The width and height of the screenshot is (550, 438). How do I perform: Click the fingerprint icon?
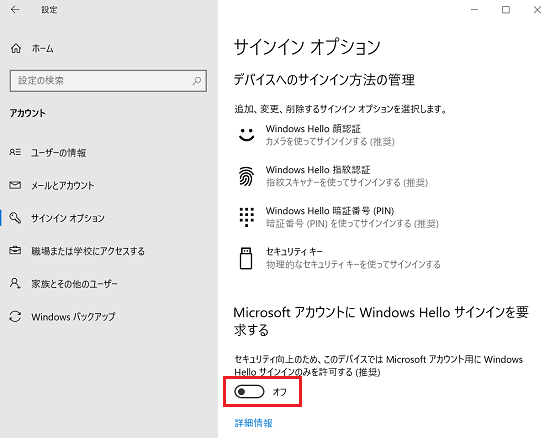click(x=247, y=176)
